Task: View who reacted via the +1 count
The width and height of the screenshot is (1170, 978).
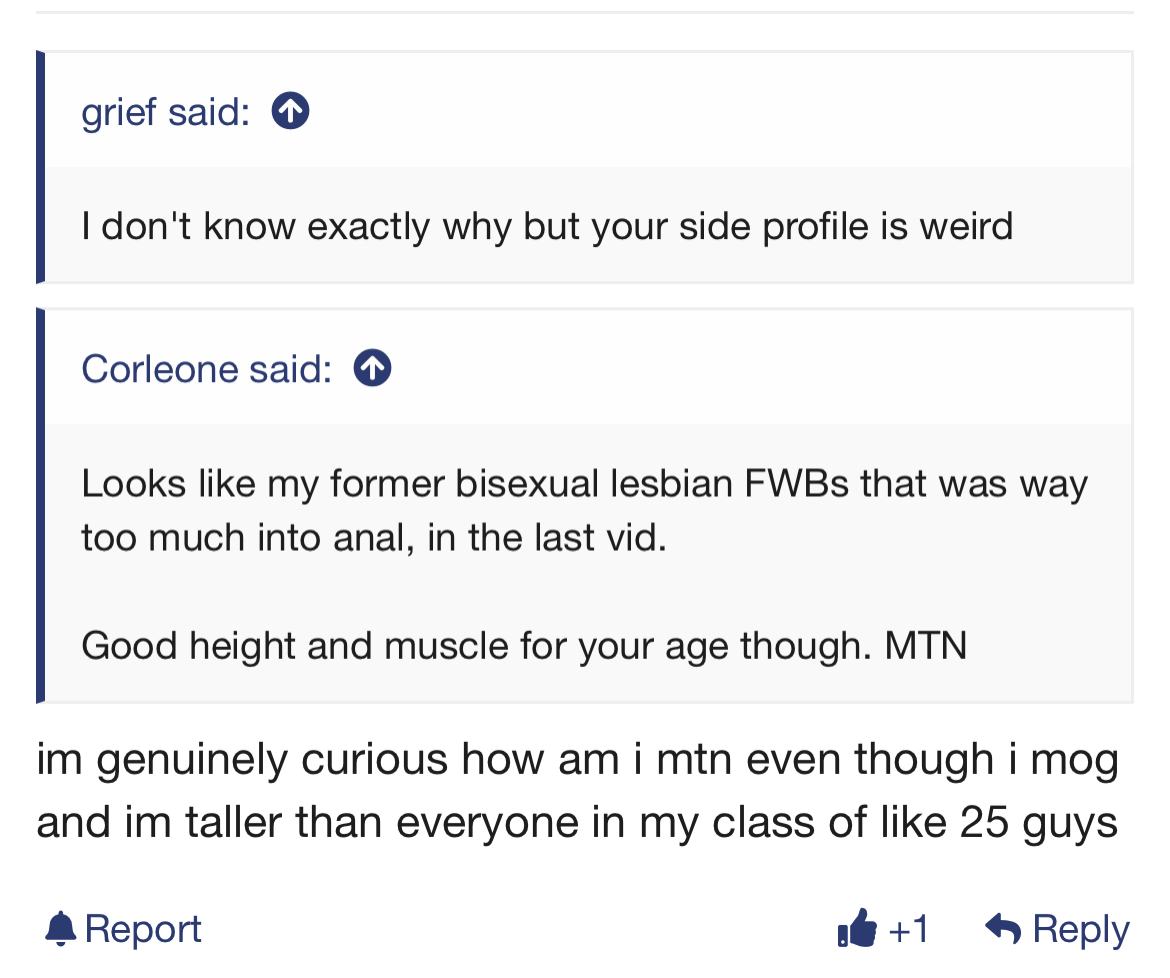Action: (908, 930)
